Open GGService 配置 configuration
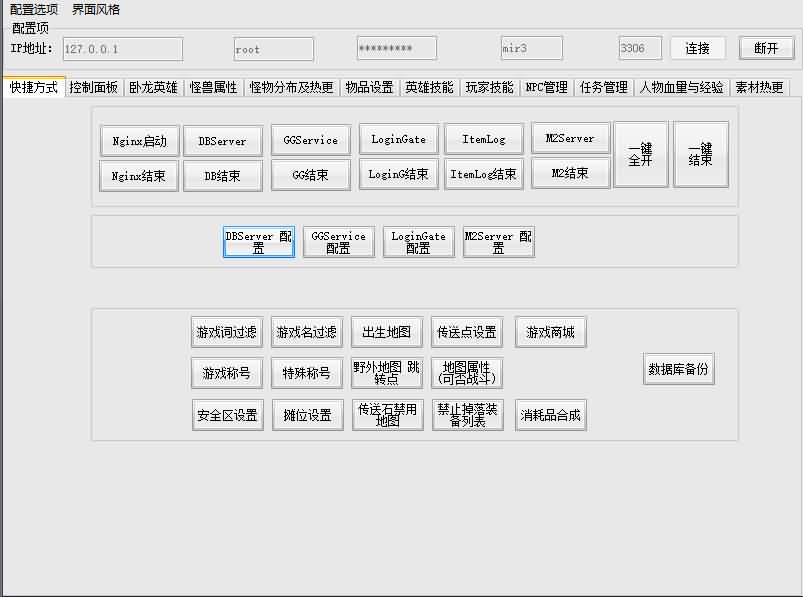The width and height of the screenshot is (803, 597). point(338,241)
